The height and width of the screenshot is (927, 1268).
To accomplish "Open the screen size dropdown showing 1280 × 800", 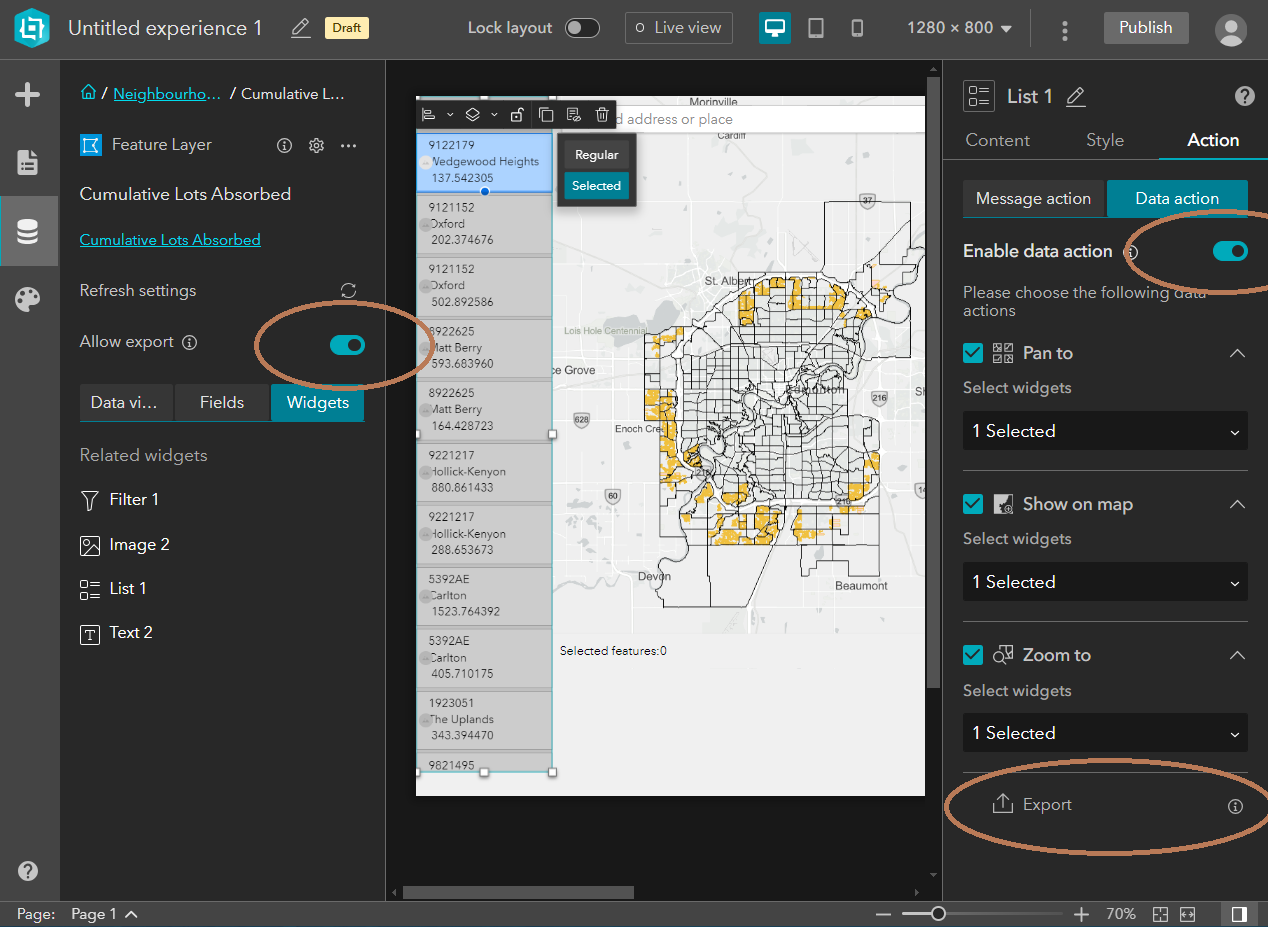I will [x=958, y=28].
